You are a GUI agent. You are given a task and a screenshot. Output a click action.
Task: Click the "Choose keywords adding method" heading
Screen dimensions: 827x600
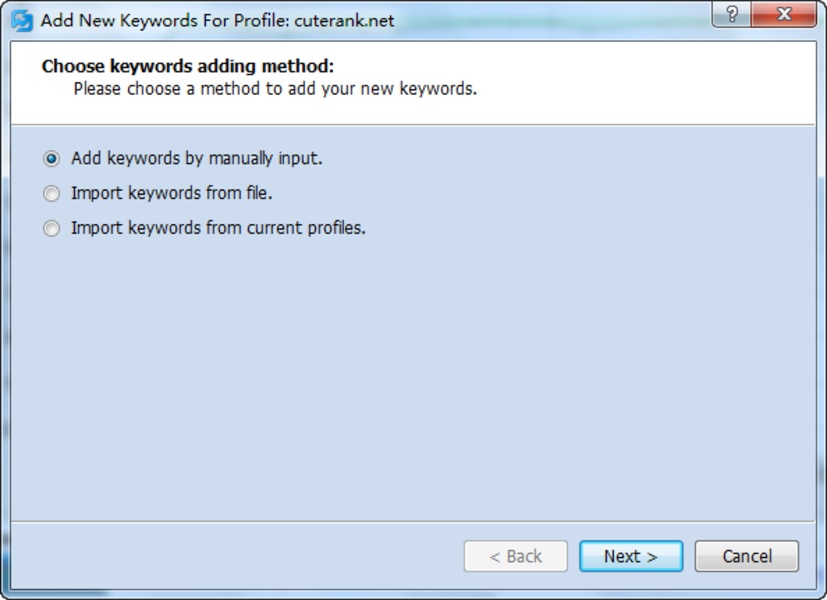(x=187, y=67)
